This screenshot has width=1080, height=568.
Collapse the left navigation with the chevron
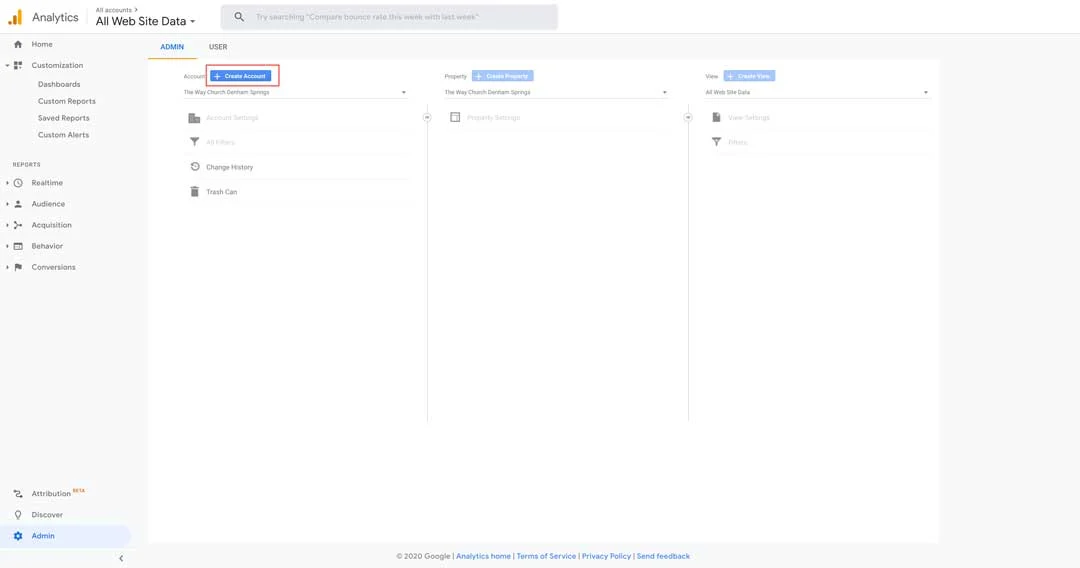pos(121,558)
